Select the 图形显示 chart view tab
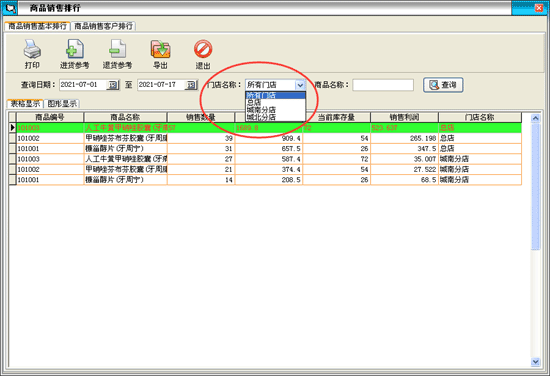Viewport: 550px width, 376px height. click(x=62, y=103)
